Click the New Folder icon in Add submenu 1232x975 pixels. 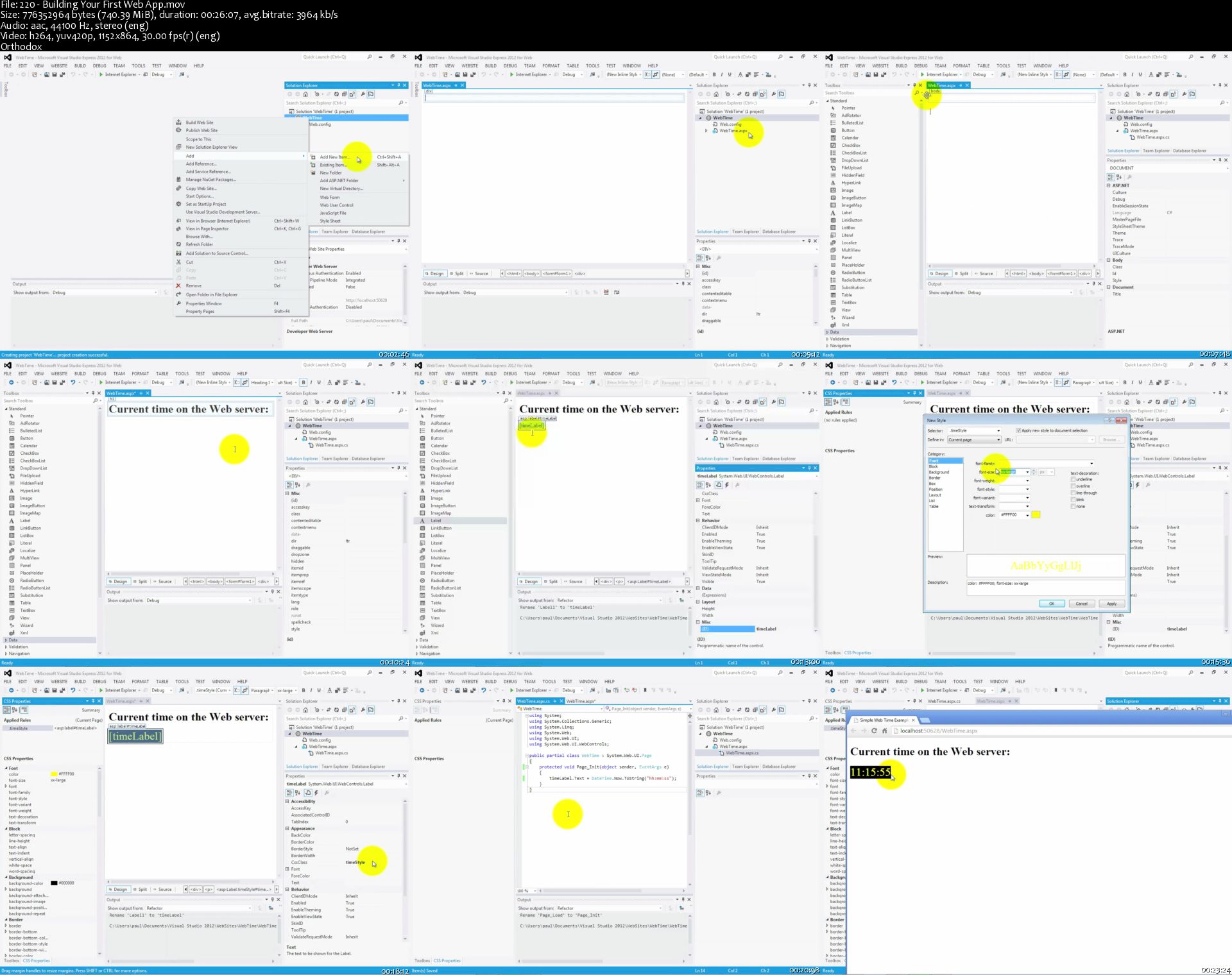point(313,173)
